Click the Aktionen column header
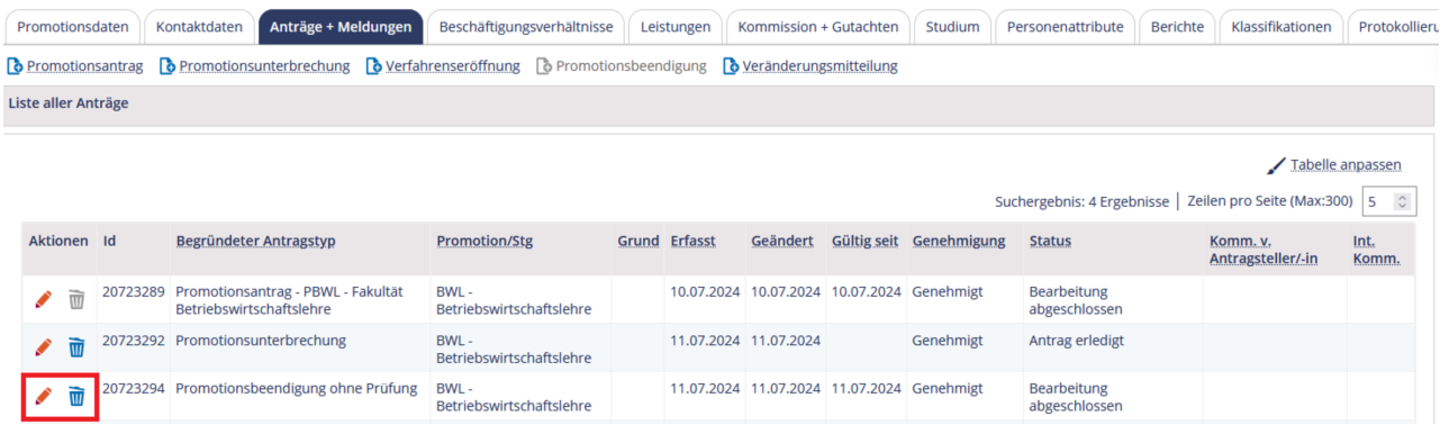This screenshot has width=1440, height=434. [x=59, y=241]
